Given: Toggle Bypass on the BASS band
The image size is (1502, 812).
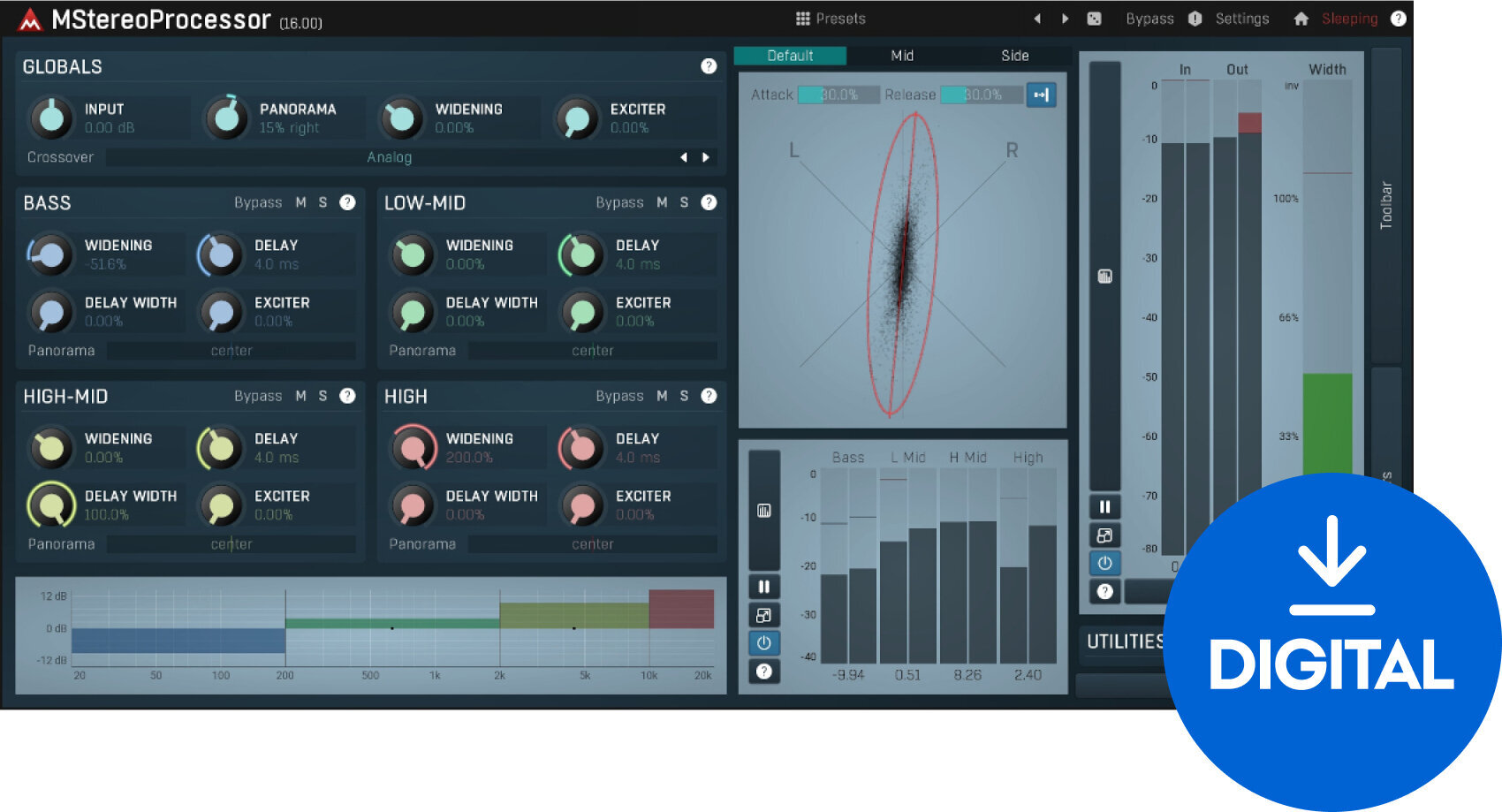Looking at the screenshot, I should coord(258,202).
